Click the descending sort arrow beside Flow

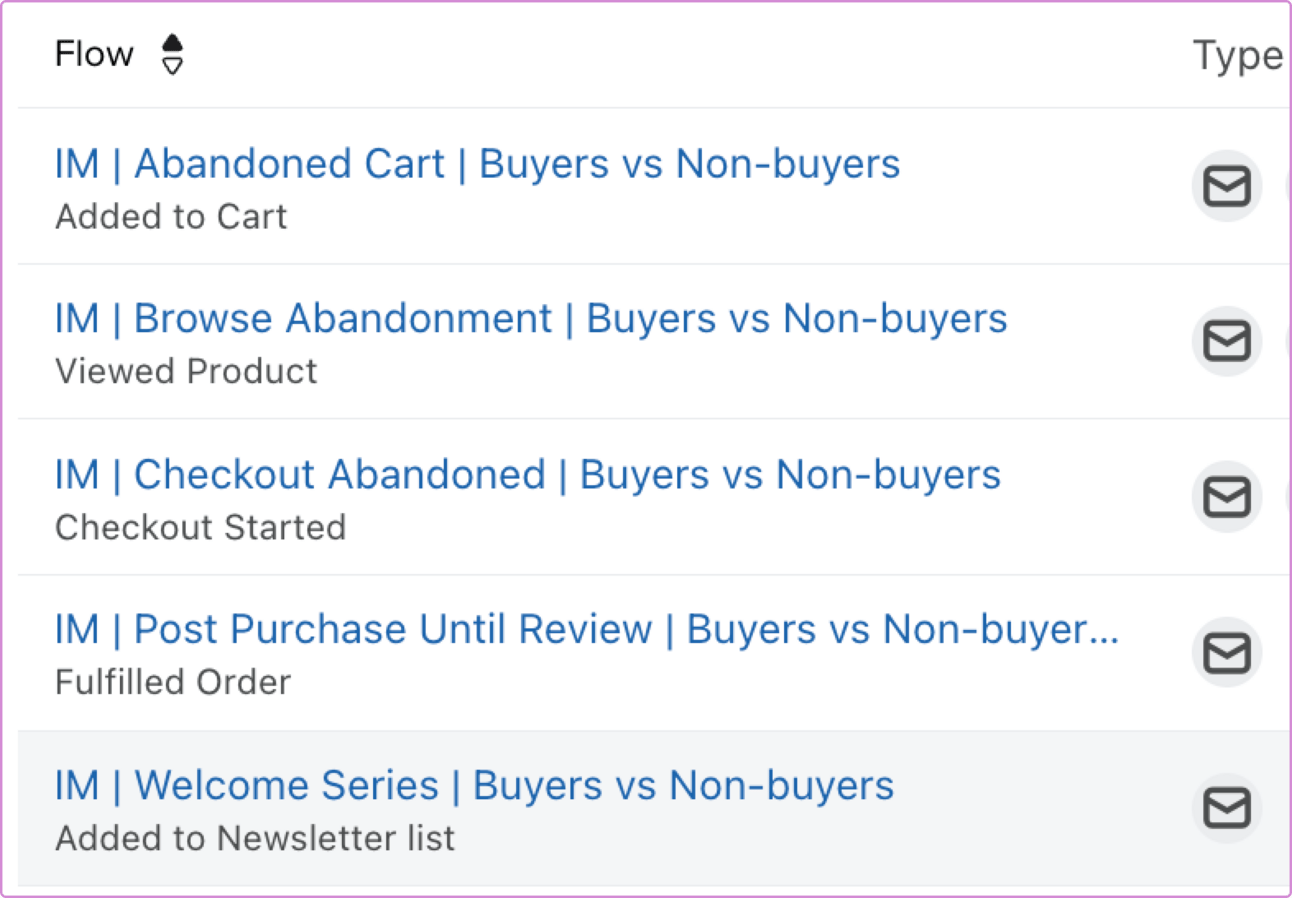(x=173, y=66)
